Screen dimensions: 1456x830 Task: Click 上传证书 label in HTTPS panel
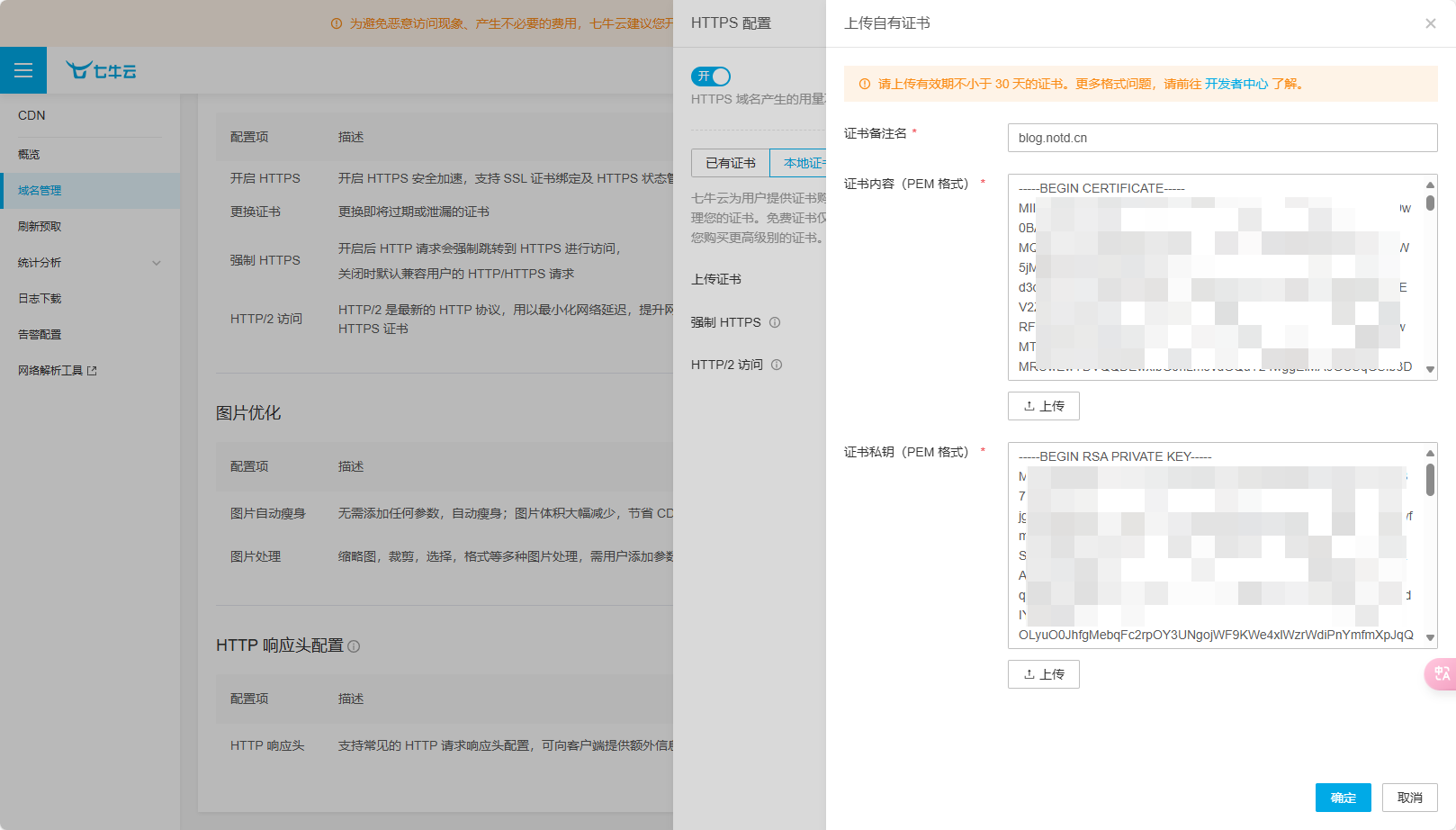point(716,279)
